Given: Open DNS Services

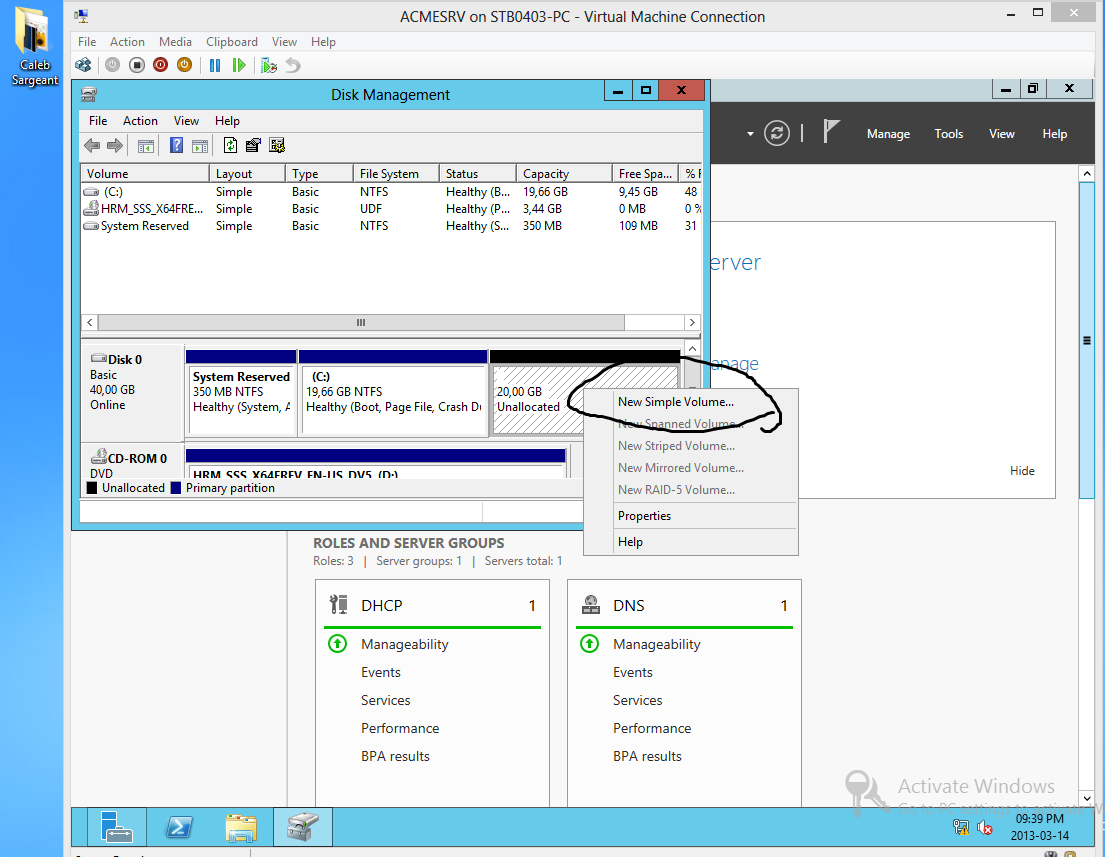Looking at the screenshot, I should [x=637, y=701].
